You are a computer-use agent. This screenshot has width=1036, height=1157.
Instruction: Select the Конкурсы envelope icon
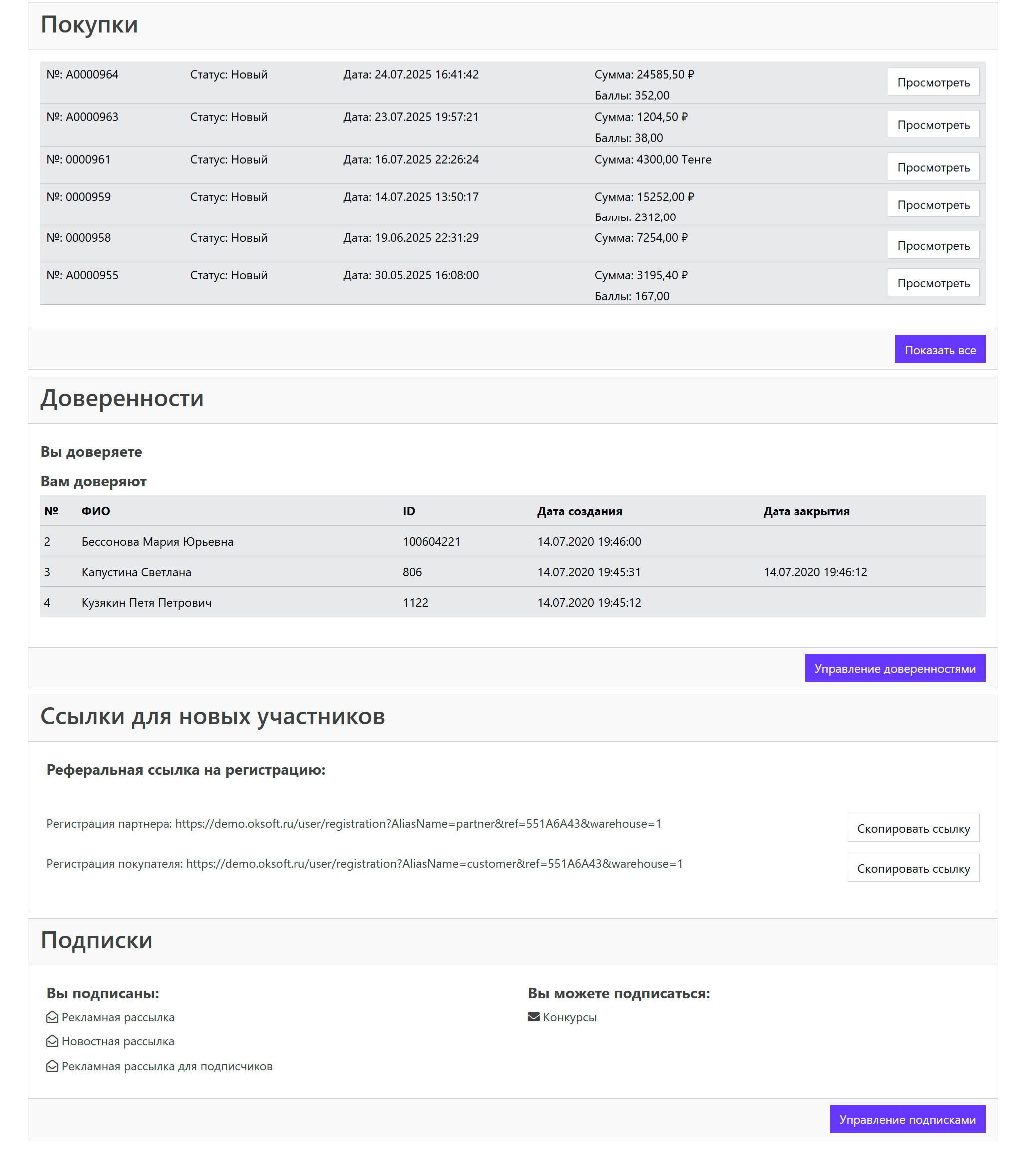tap(533, 1018)
